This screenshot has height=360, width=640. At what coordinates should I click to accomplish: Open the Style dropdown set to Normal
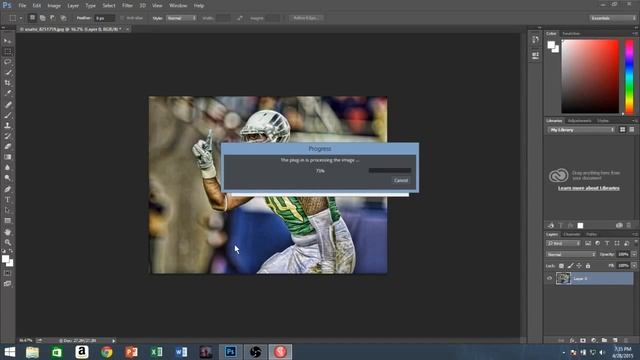click(x=181, y=18)
